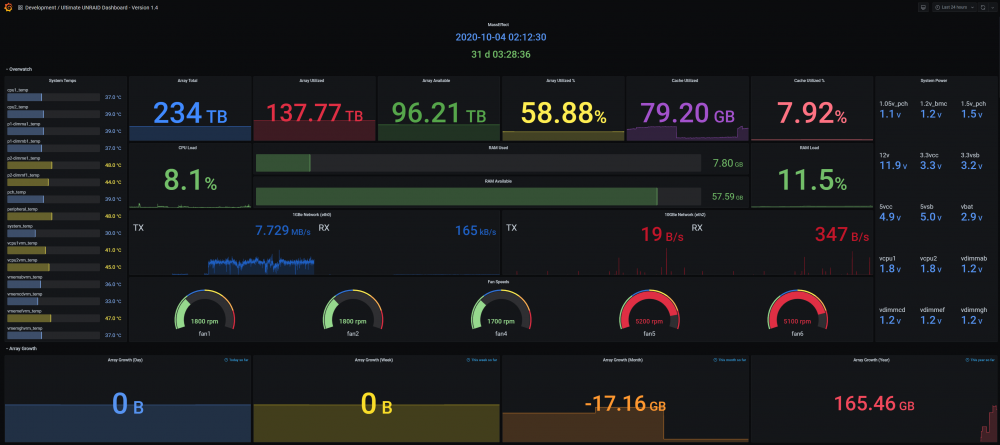Click the -17.16 GB monthly growth value

click(x=624, y=405)
